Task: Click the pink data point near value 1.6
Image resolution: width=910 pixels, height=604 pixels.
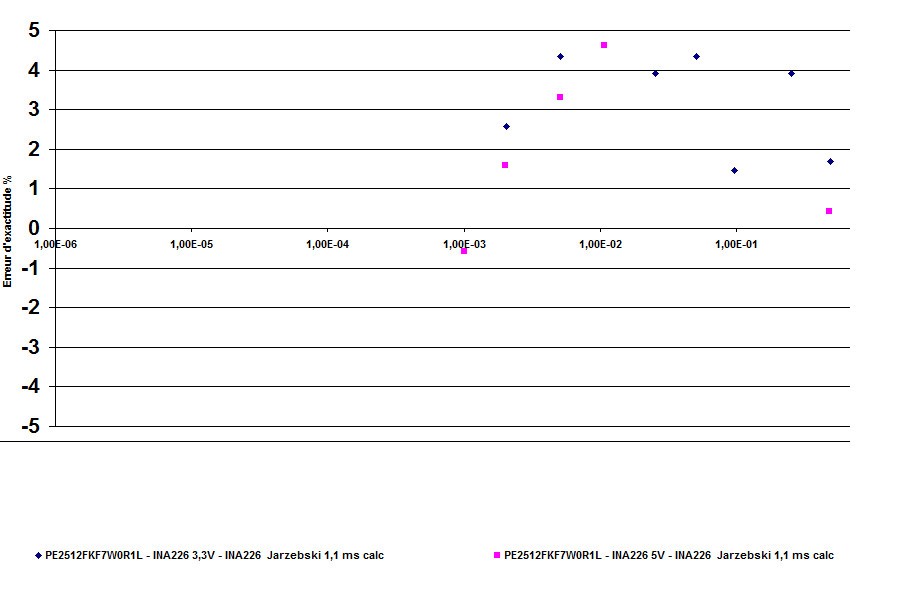Action: click(x=505, y=165)
